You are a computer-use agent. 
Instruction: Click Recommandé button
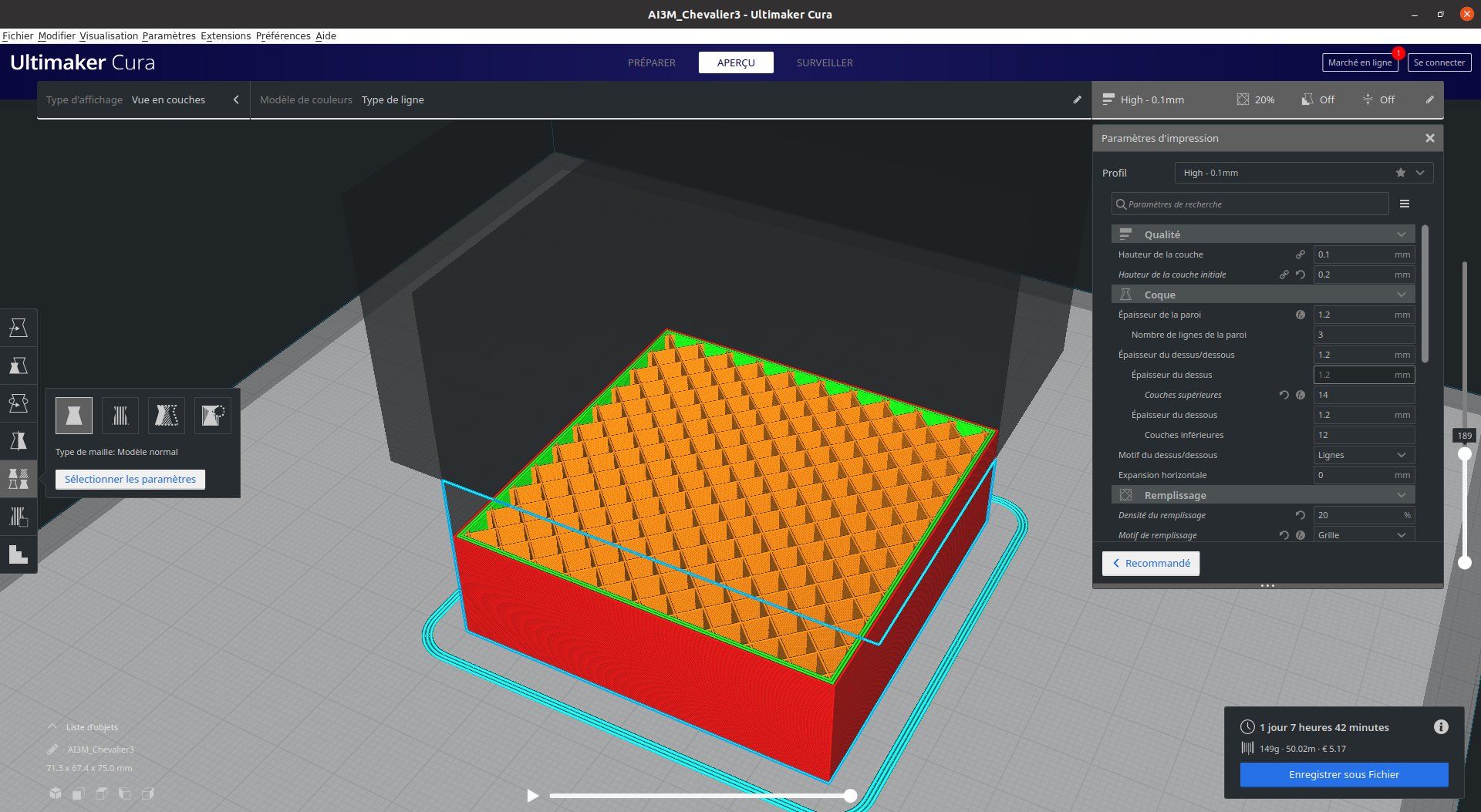coord(1151,564)
